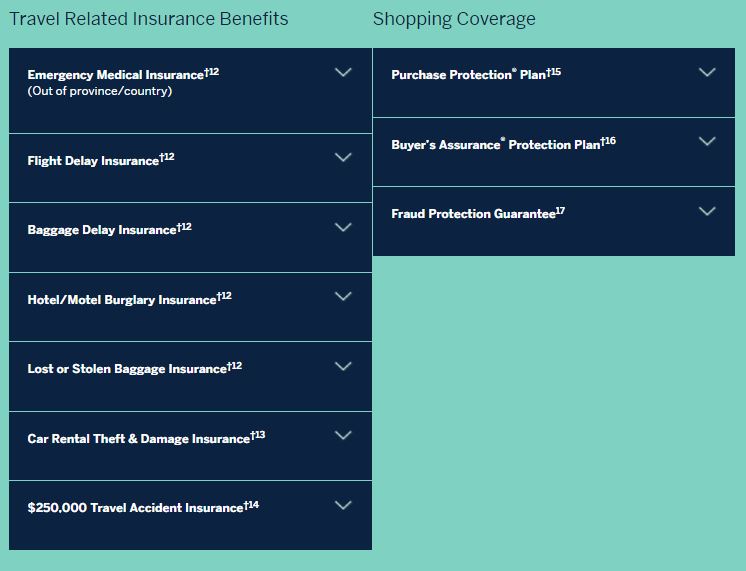Click chevron beside Baggage Delay Insurance
This screenshot has height=571, width=746.
(x=343, y=228)
